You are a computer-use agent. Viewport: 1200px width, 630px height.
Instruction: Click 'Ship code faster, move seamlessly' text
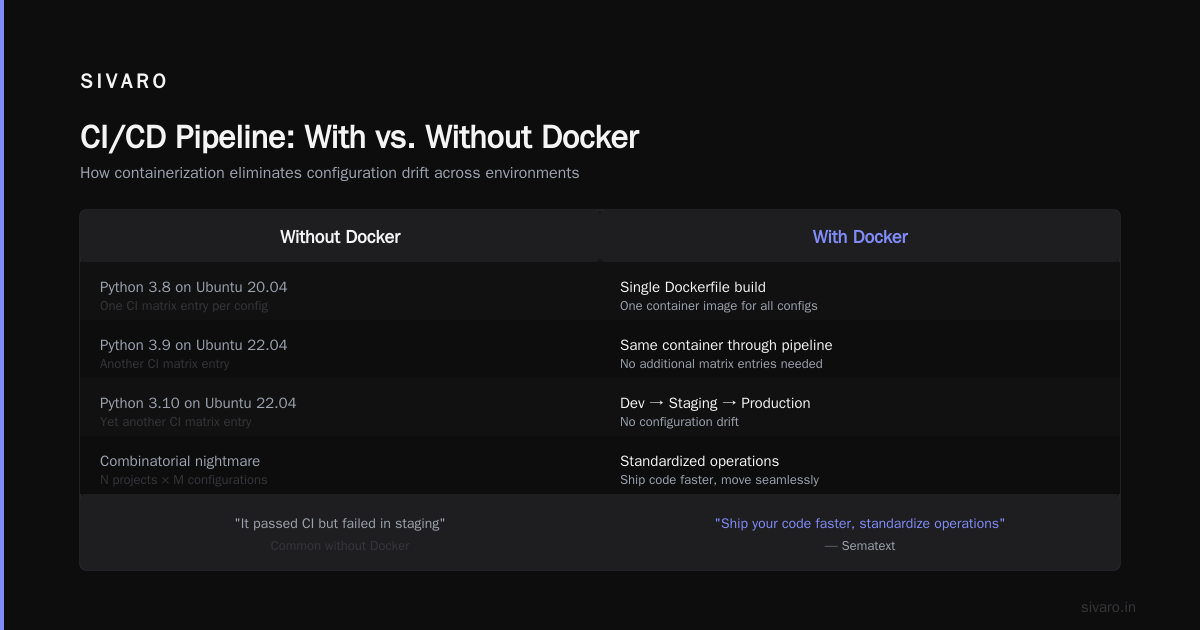(719, 480)
